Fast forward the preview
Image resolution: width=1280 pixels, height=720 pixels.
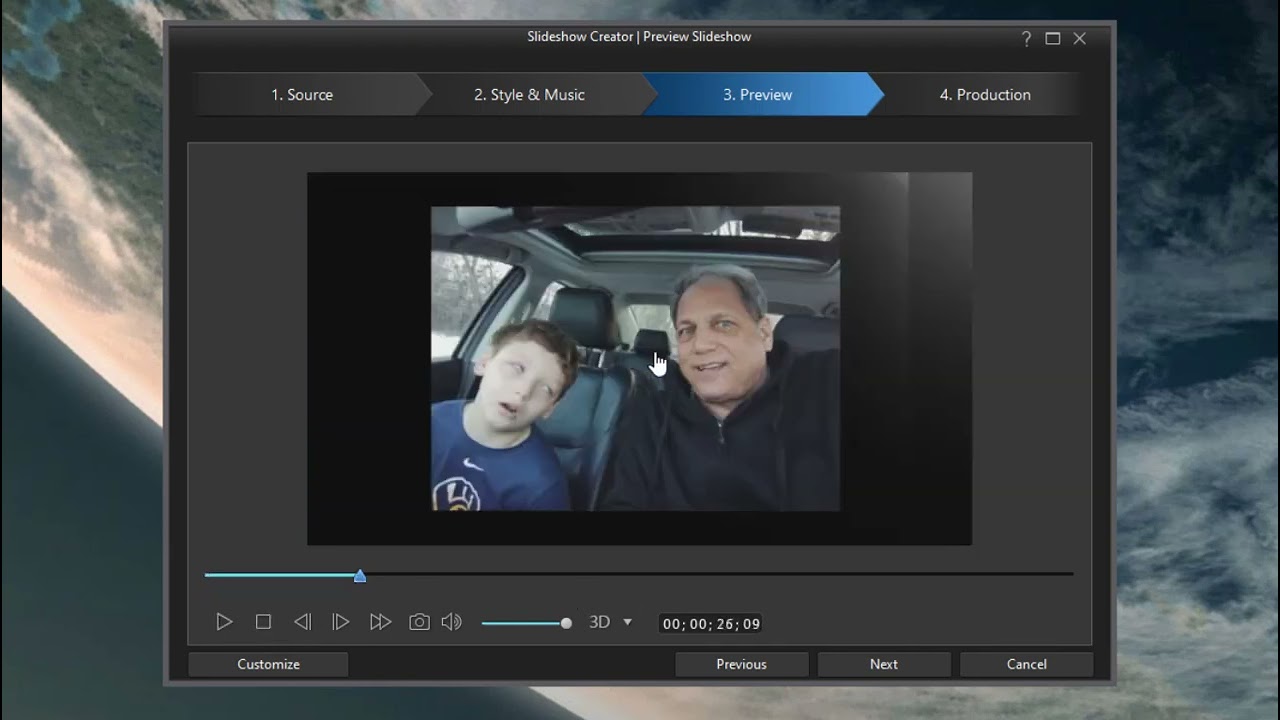point(380,622)
